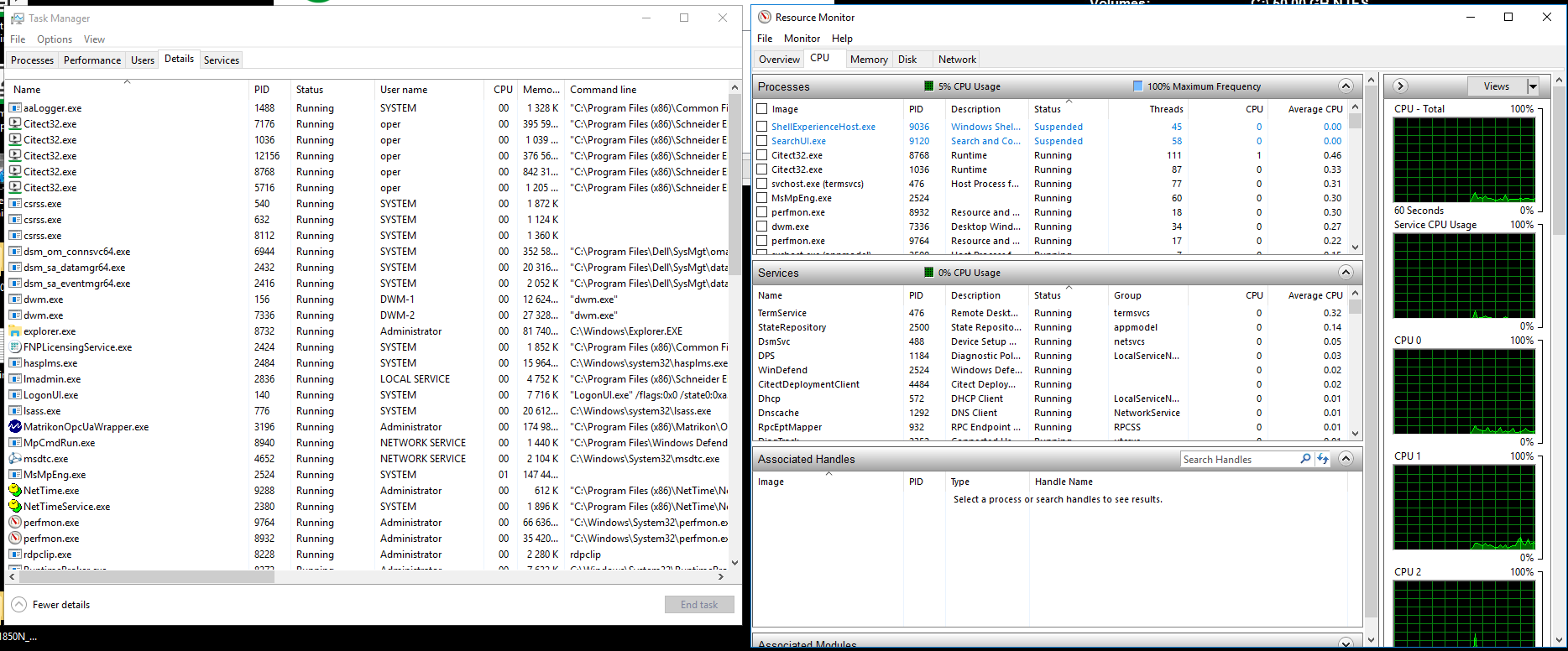Sort Processes by Status column in Resource Monitor
1568x651 pixels.
click(x=1069, y=109)
